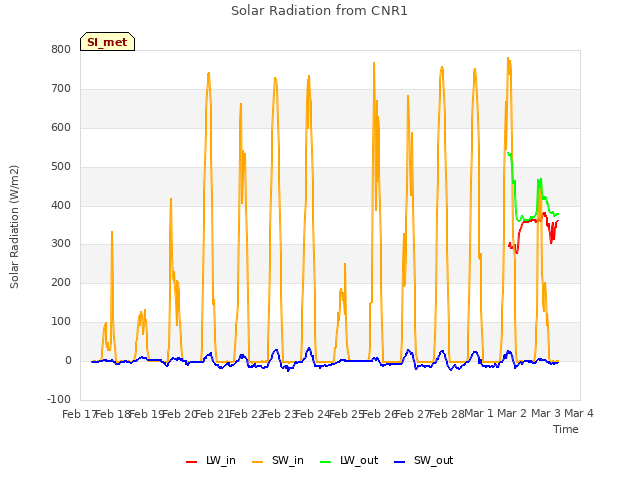This screenshot has height=480, width=640.
Task: Click the highest SW_in peak on Mar 2
Action: point(508,58)
